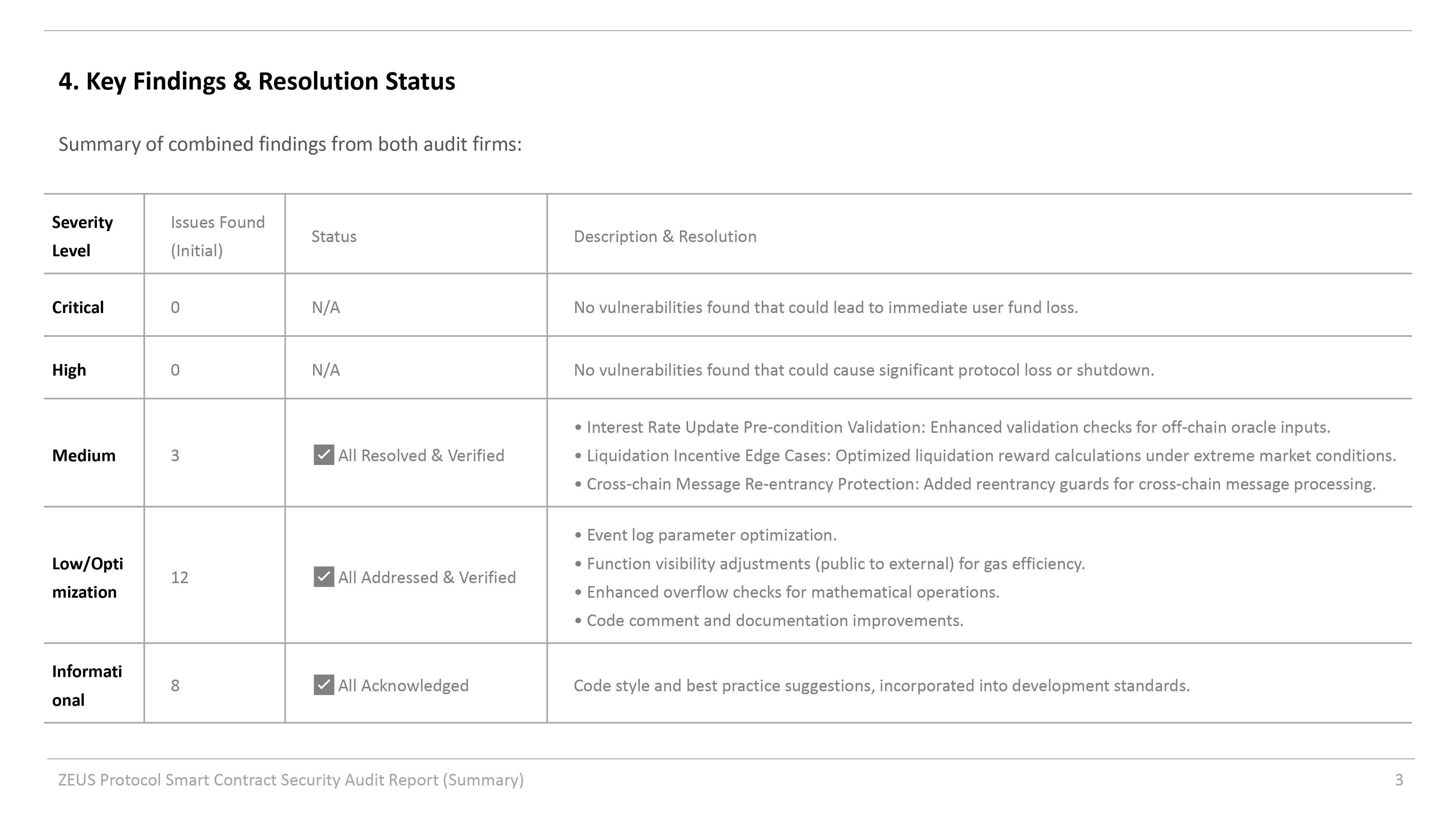The height and width of the screenshot is (819, 1456).
Task: Click the Low/Optimization row label
Action: (x=87, y=578)
